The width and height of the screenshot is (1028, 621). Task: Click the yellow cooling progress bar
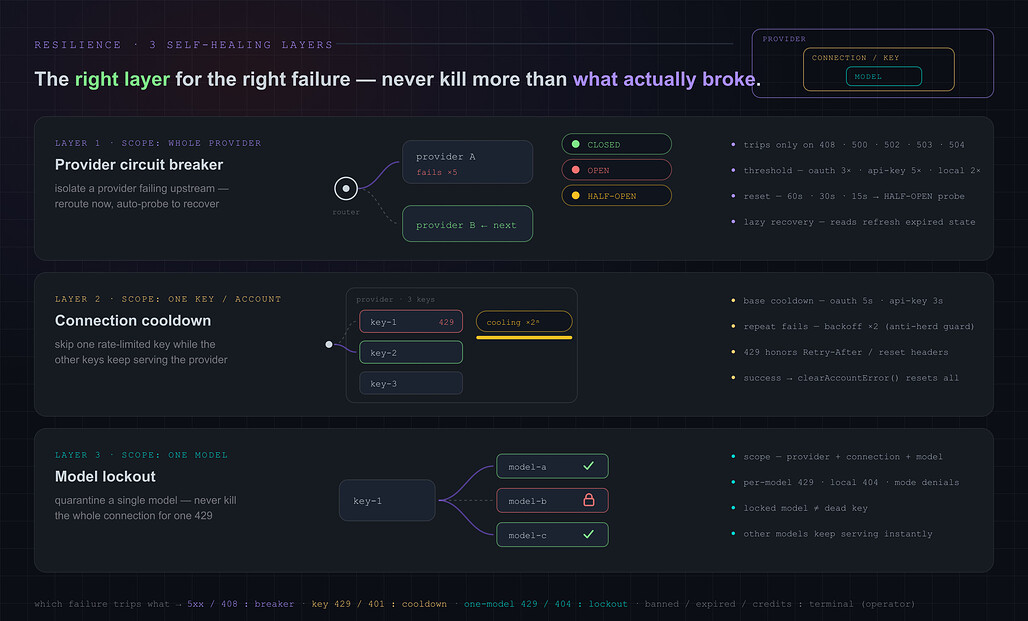point(524,338)
